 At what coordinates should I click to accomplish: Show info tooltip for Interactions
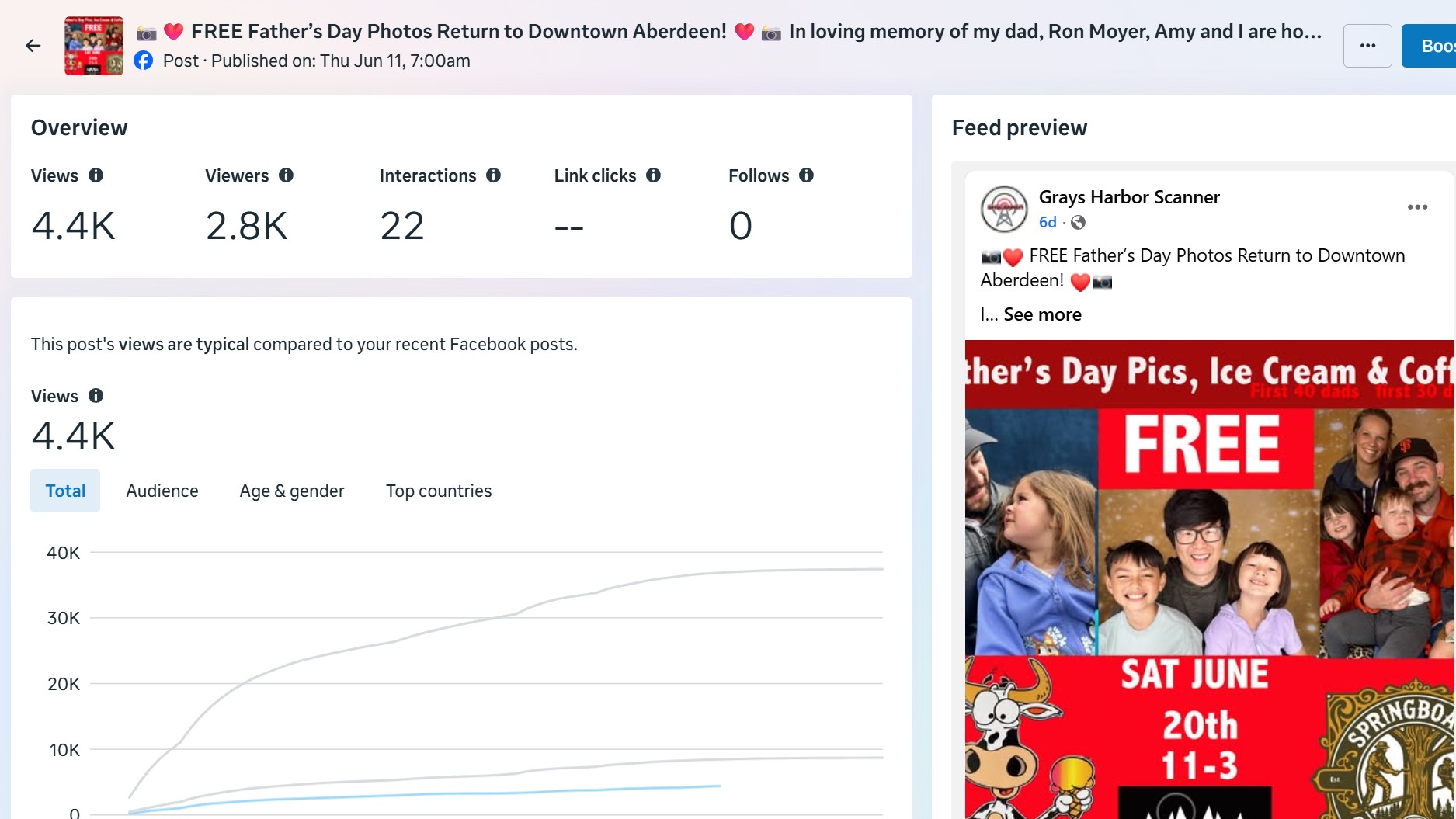point(494,175)
